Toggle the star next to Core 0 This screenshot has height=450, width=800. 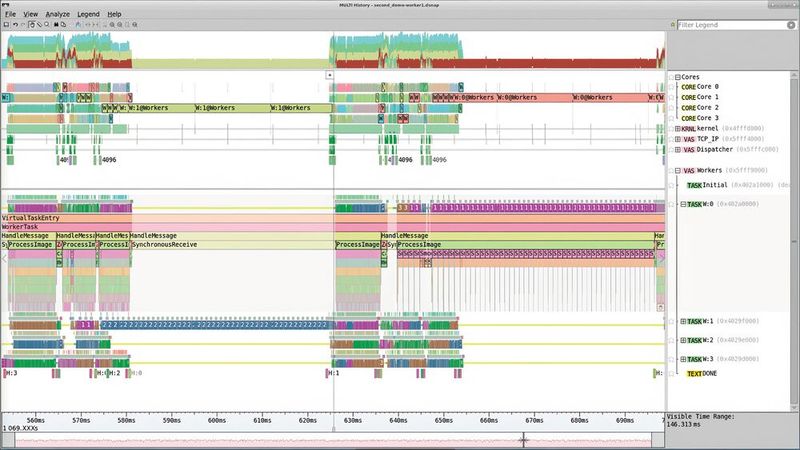[x=671, y=87]
